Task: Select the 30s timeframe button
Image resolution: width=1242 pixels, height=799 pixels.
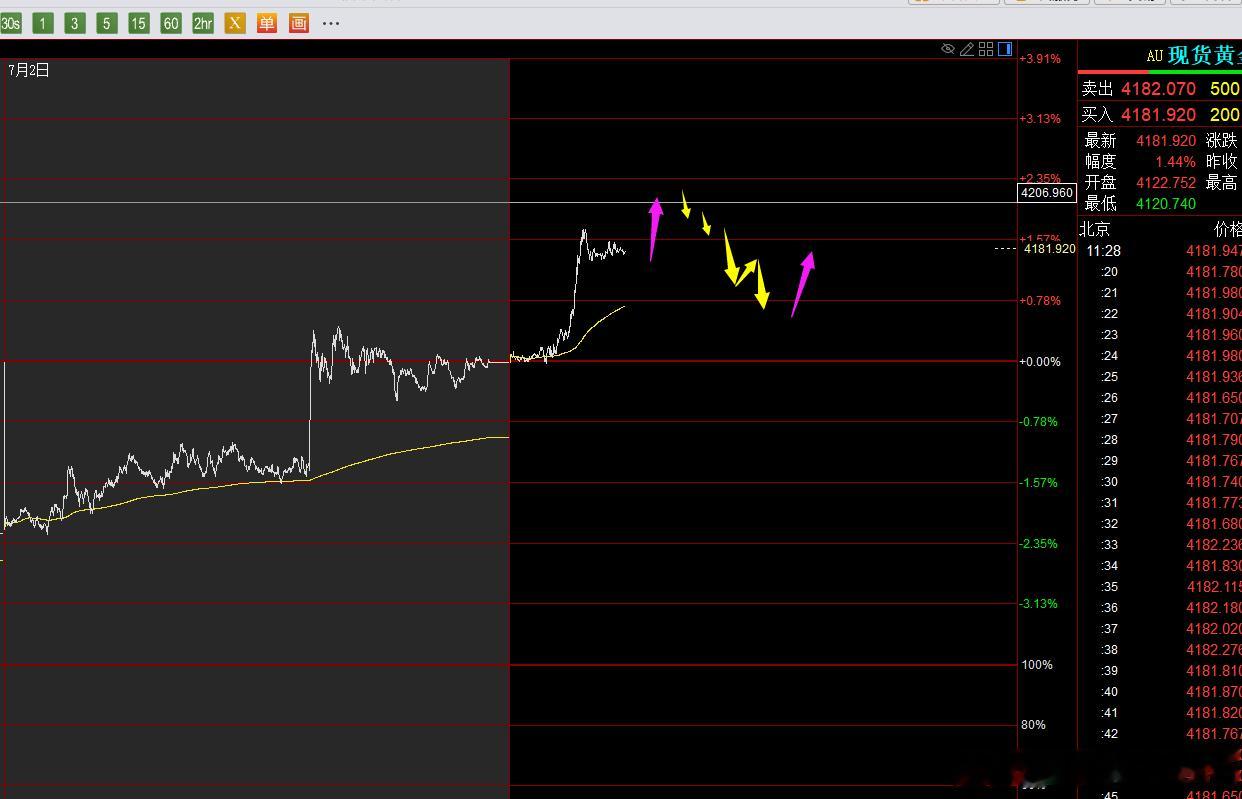Action: [11, 23]
